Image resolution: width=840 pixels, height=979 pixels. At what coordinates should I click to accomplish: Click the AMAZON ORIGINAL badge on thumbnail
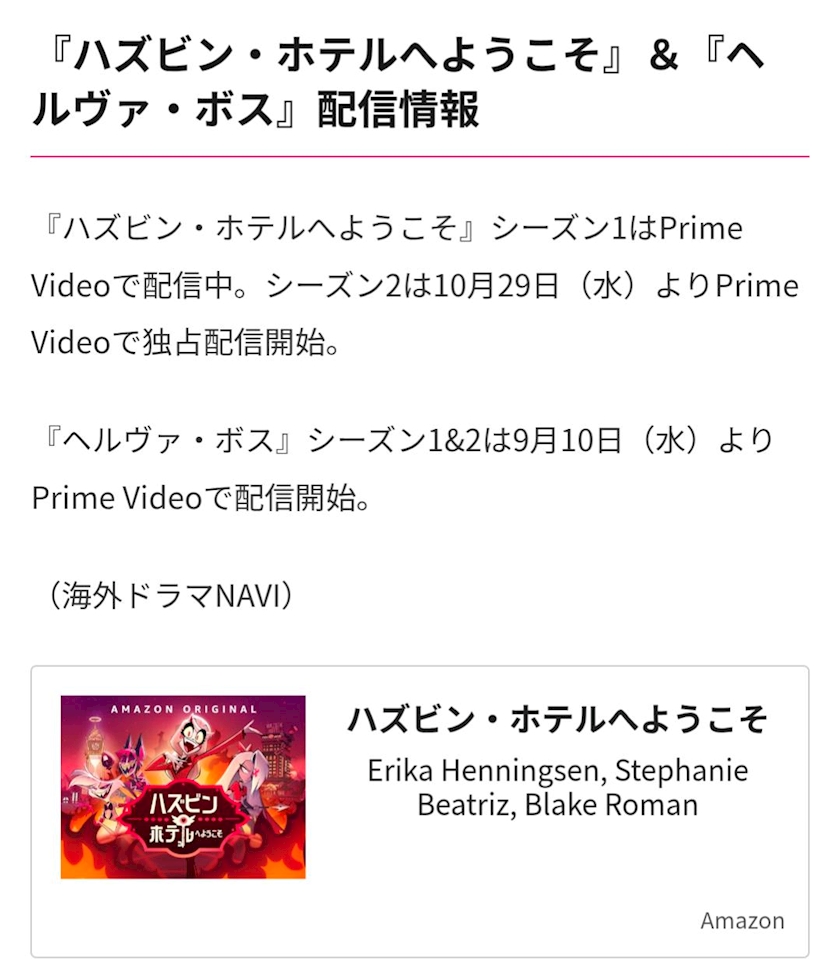click(184, 709)
